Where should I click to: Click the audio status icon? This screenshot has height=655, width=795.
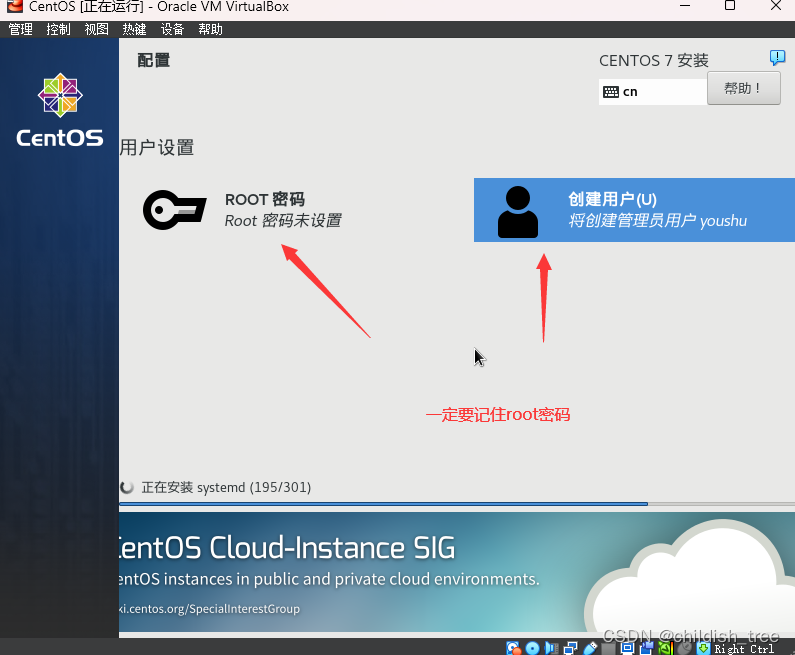(551, 648)
